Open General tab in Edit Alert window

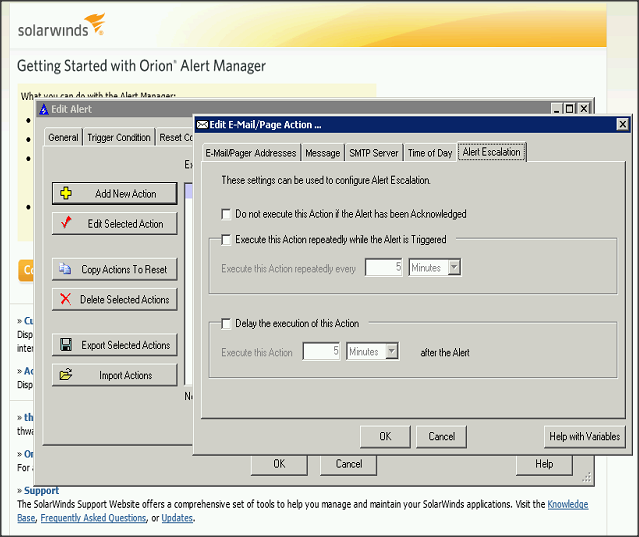63,137
